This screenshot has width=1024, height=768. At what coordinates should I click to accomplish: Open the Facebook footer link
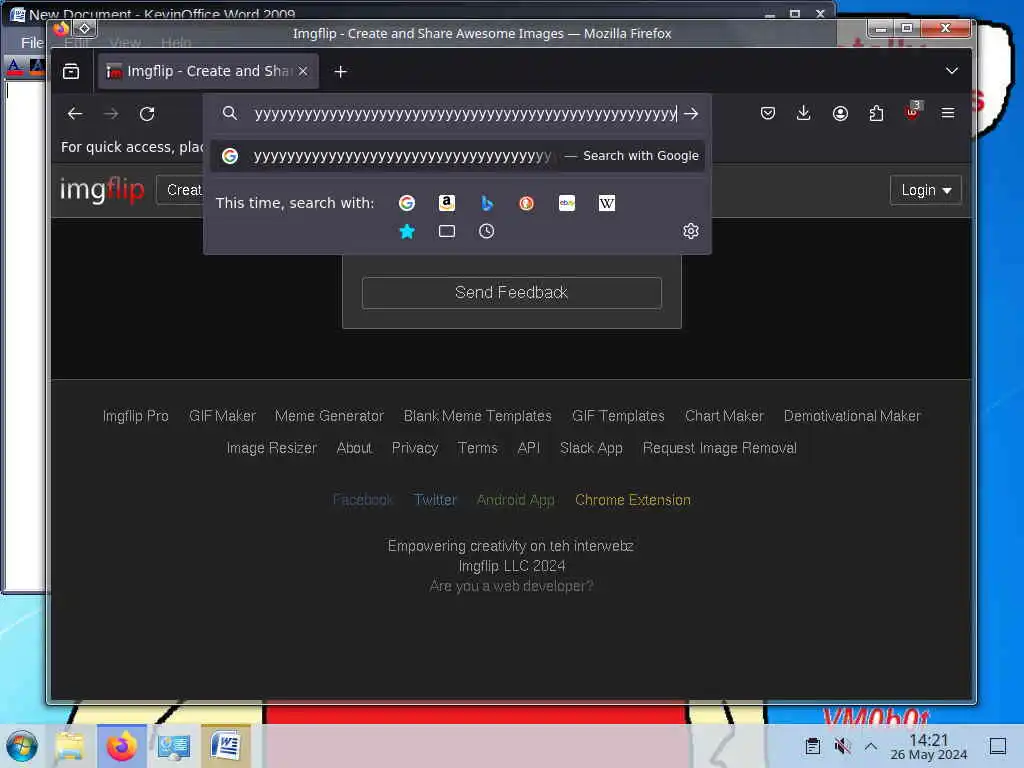[x=362, y=500]
